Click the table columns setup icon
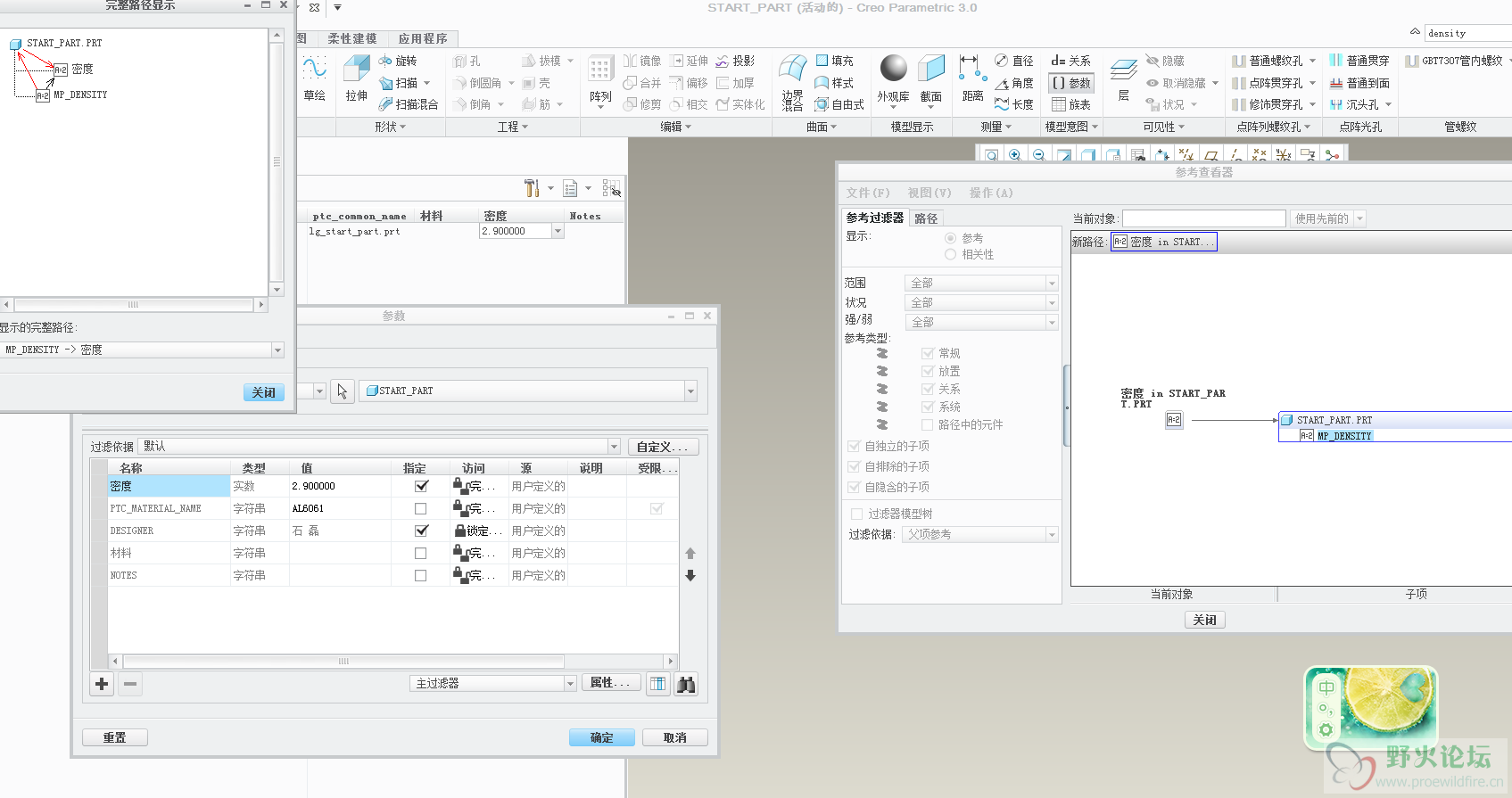The width and height of the screenshot is (1512, 798). (x=657, y=684)
